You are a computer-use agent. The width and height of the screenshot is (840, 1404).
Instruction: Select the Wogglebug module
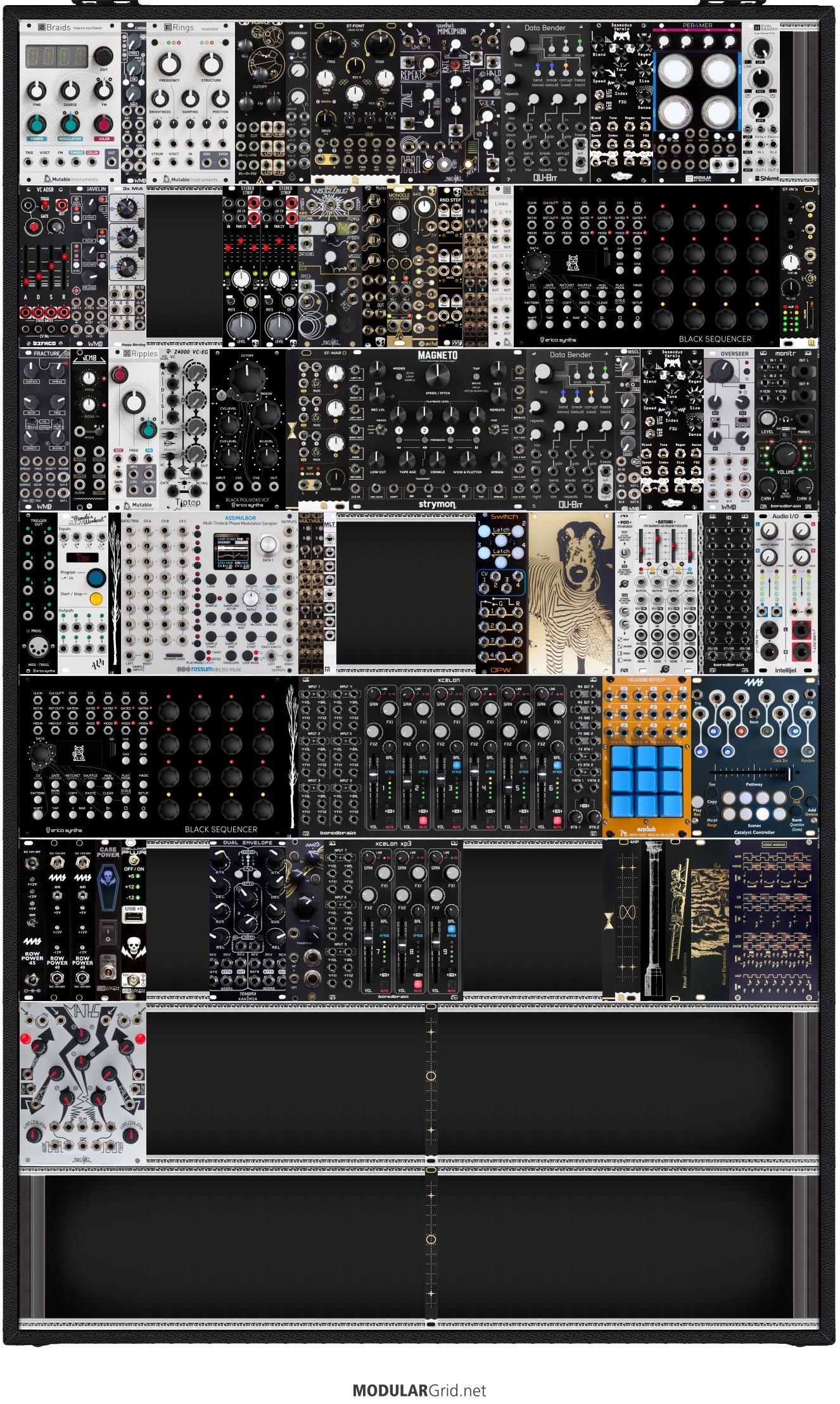pyautogui.click(x=330, y=266)
